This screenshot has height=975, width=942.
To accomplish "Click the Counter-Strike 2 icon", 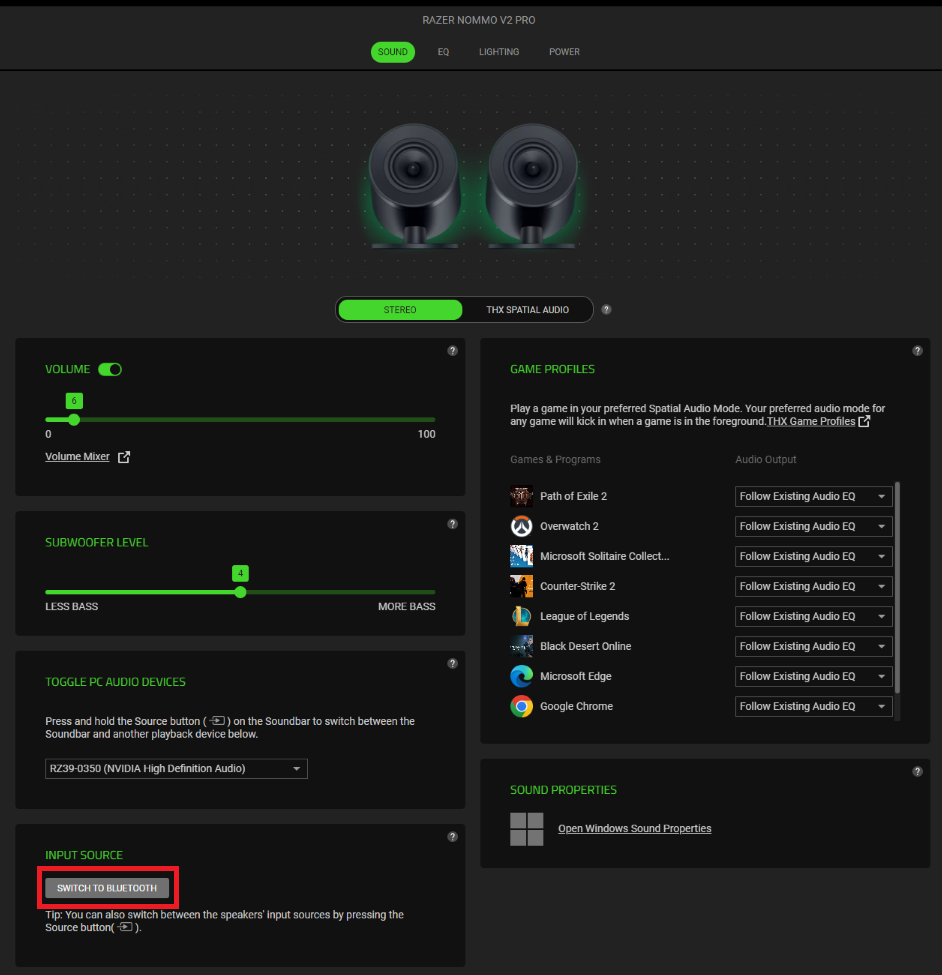I will coord(521,586).
